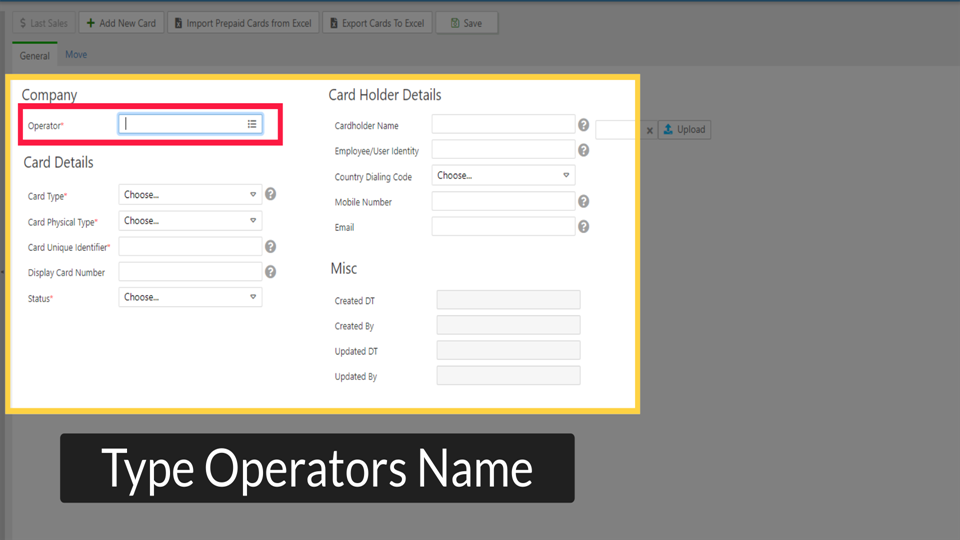Click the Upload button
This screenshot has width=960, height=540.
684,129
